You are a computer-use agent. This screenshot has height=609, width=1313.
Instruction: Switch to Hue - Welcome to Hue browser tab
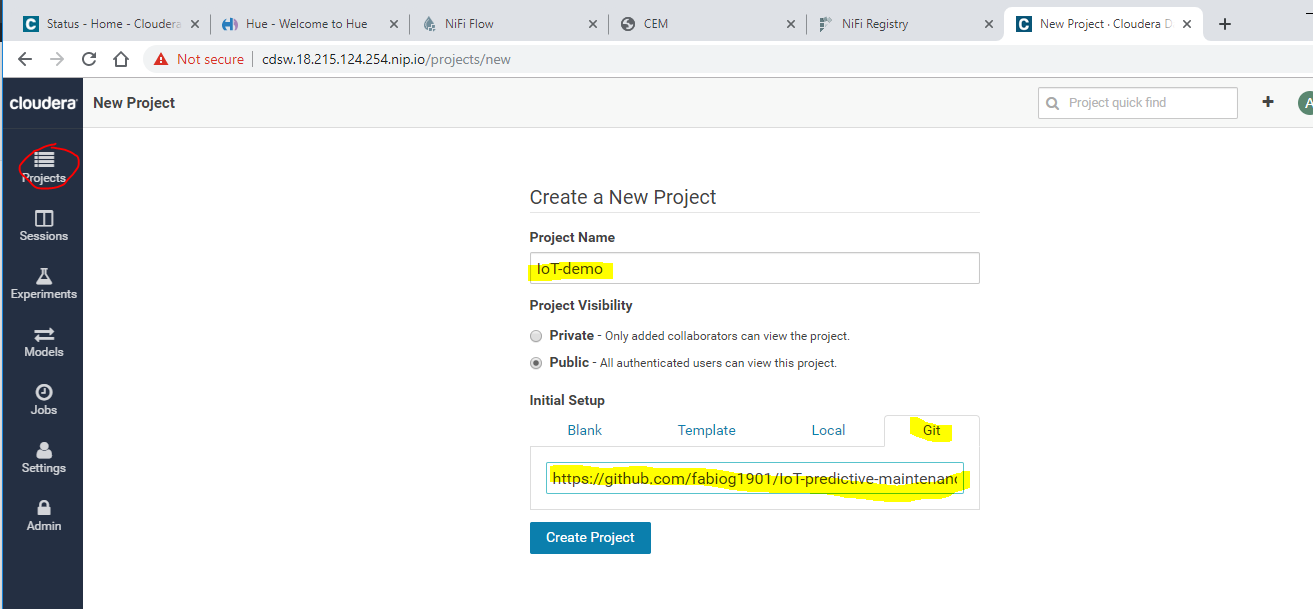(x=309, y=24)
